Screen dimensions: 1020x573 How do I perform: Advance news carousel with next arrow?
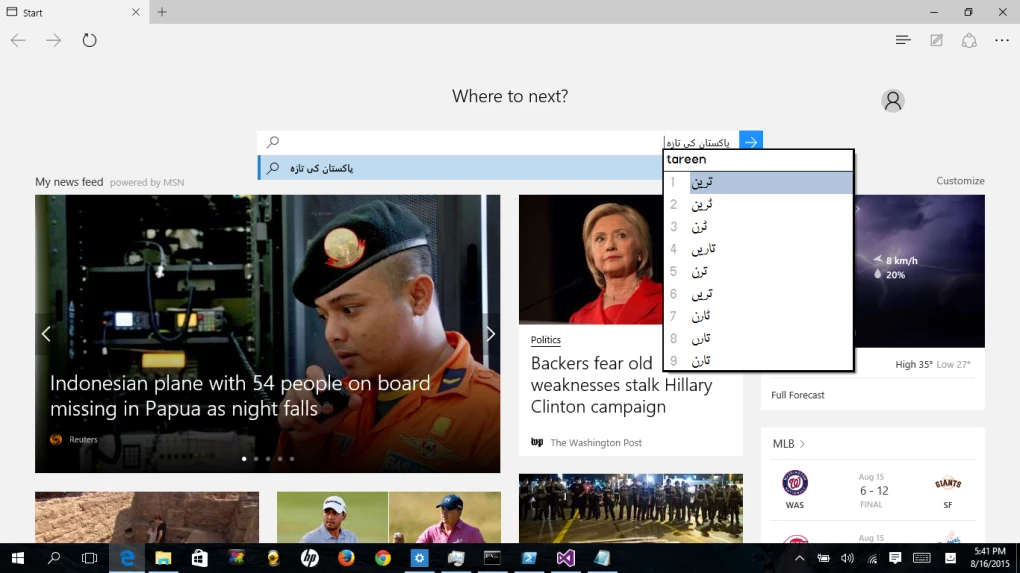click(x=490, y=334)
